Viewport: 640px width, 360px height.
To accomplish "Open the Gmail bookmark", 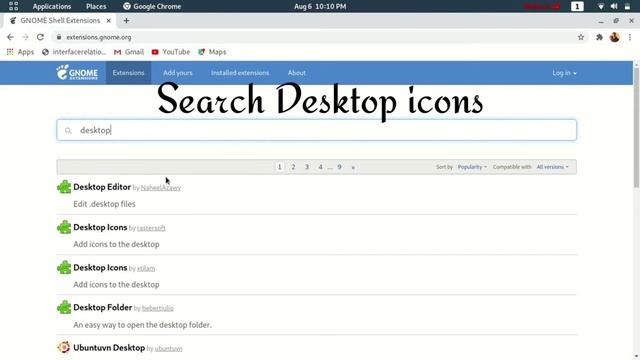I will point(129,52).
